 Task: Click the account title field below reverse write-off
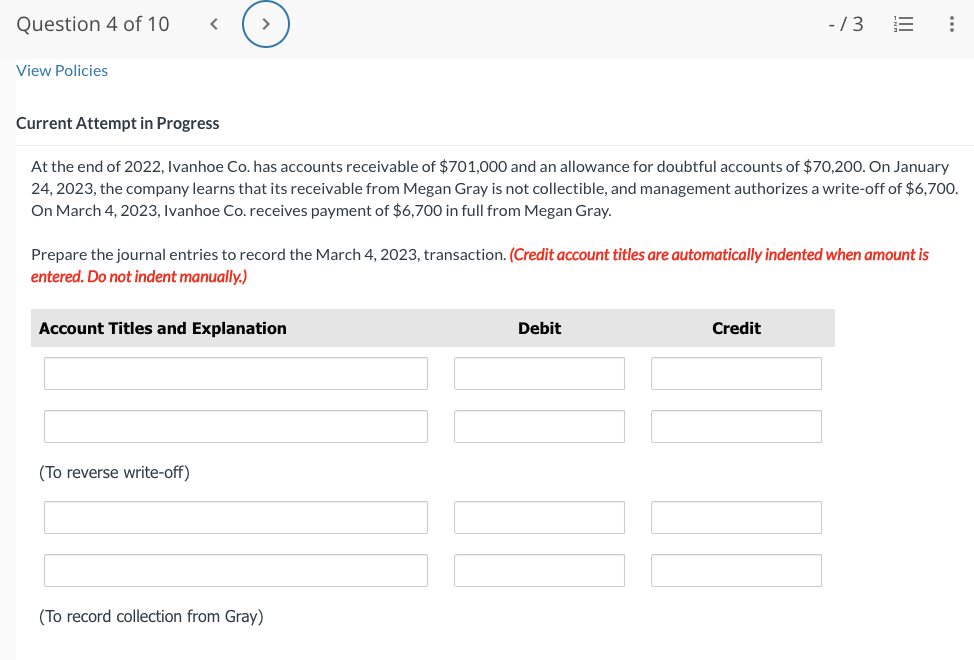tap(235, 517)
